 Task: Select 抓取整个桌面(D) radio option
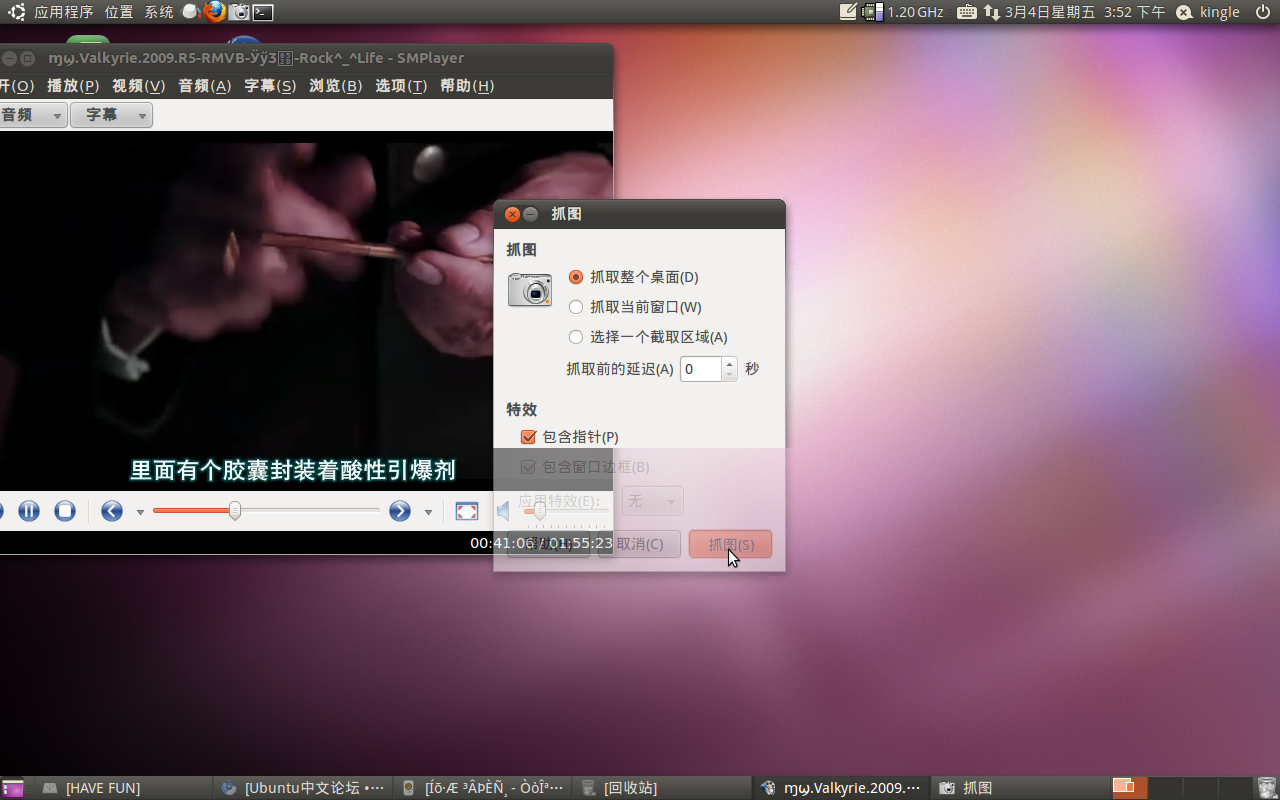click(633, 277)
